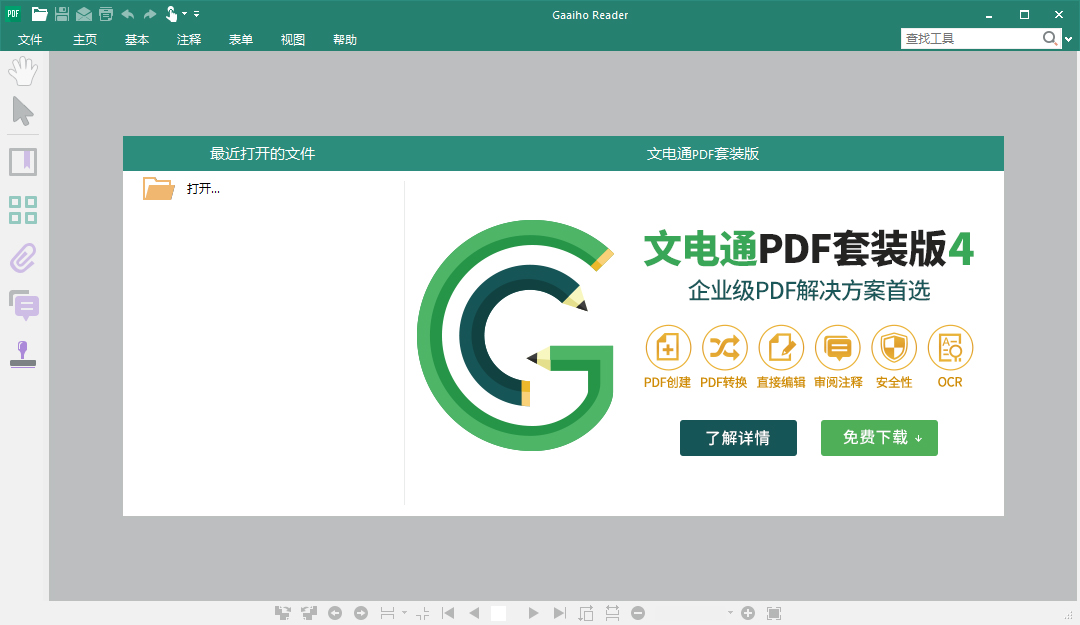Viewport: 1080px width, 625px height.
Task: Click the fit page icon in bottom bar
Action: click(x=585, y=613)
